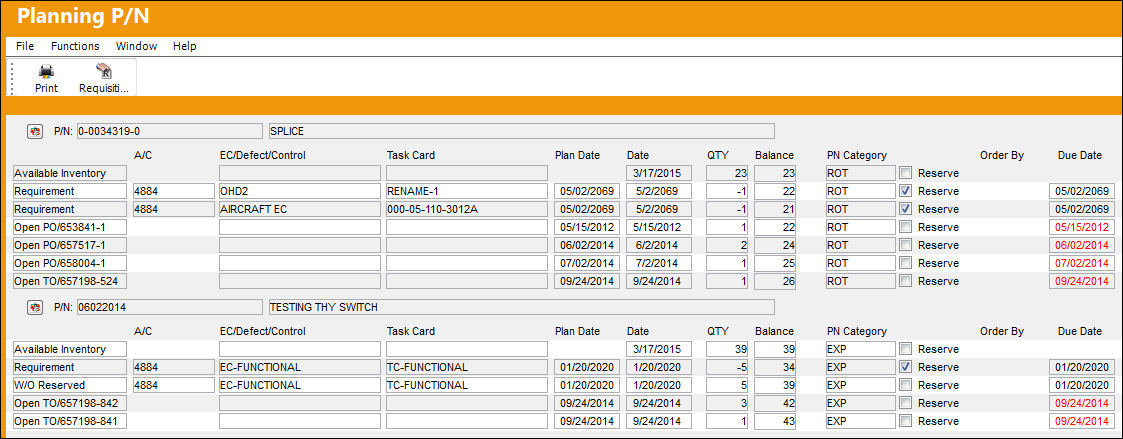Click the red 06/02/2014 due date
The image size is (1123, 439).
pyautogui.click(x=1082, y=245)
